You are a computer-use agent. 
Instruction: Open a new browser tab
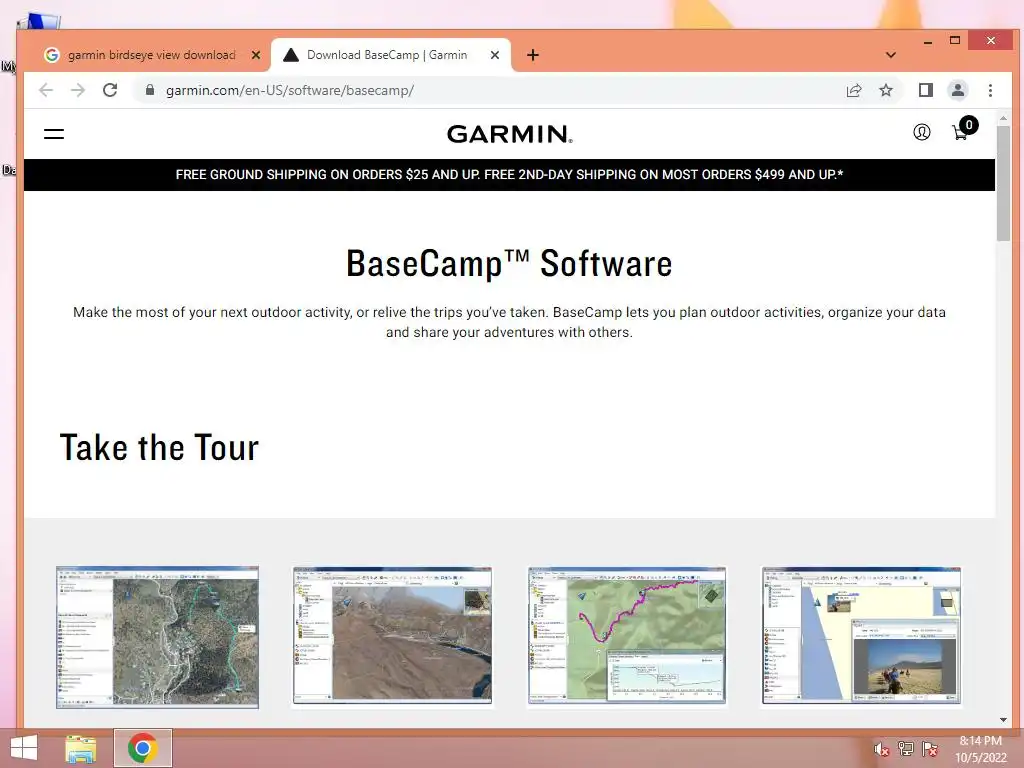coord(533,55)
